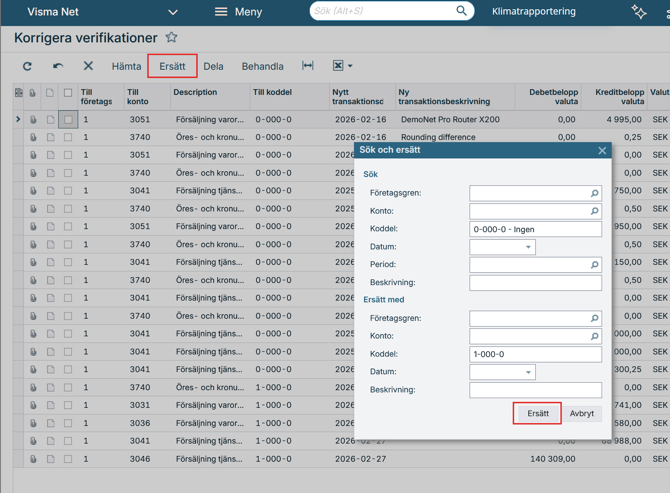Click Behandla in the toolbar
The width and height of the screenshot is (670, 493).
[262, 67]
